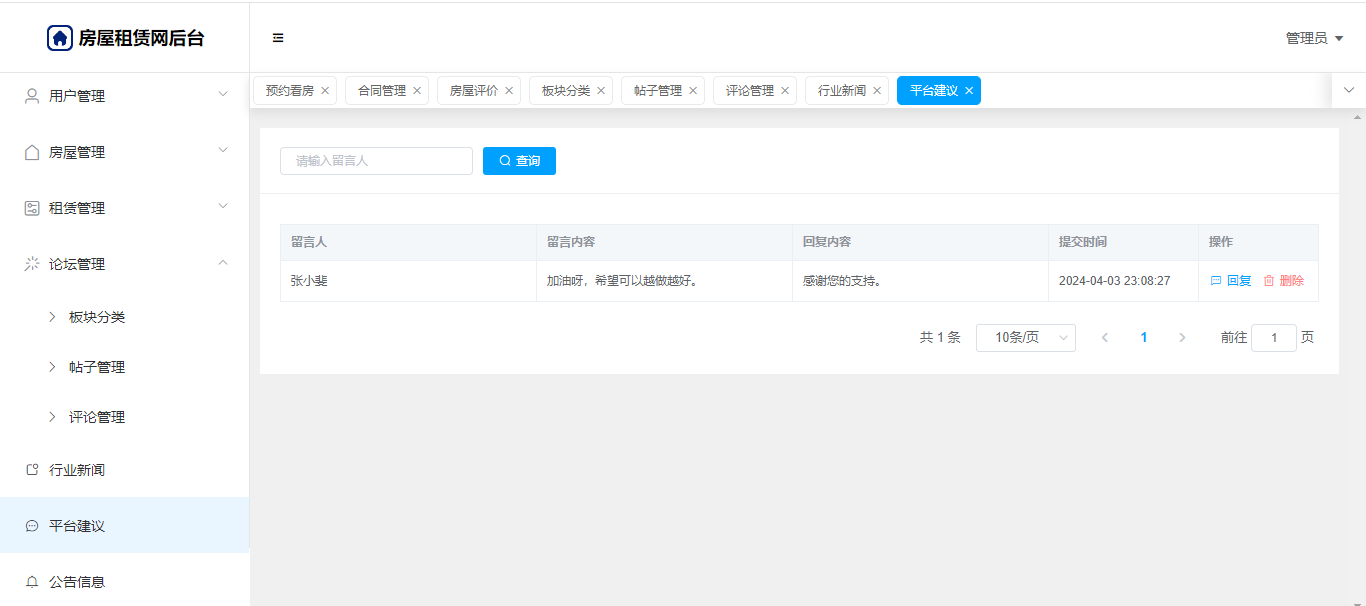The image size is (1366, 606).
Task: Open the tabs overflow dropdown arrow
Action: (x=1349, y=90)
